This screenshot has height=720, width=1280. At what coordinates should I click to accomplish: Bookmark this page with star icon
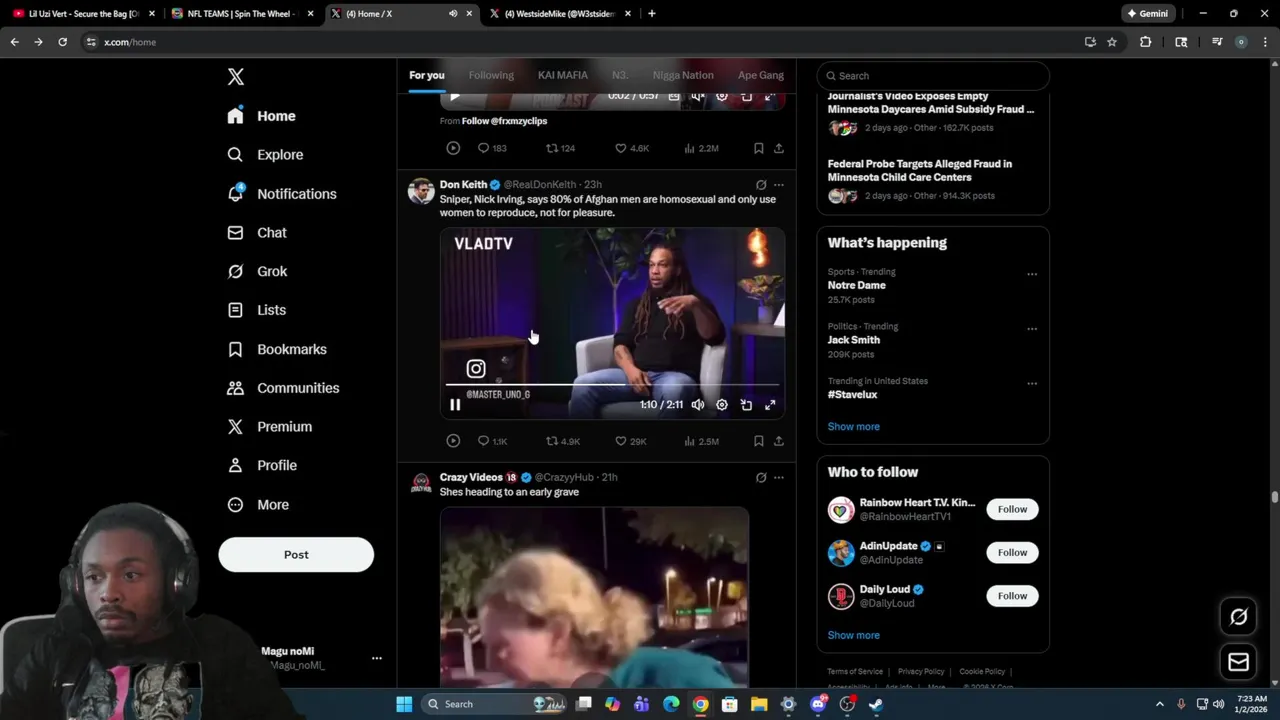tap(1112, 42)
